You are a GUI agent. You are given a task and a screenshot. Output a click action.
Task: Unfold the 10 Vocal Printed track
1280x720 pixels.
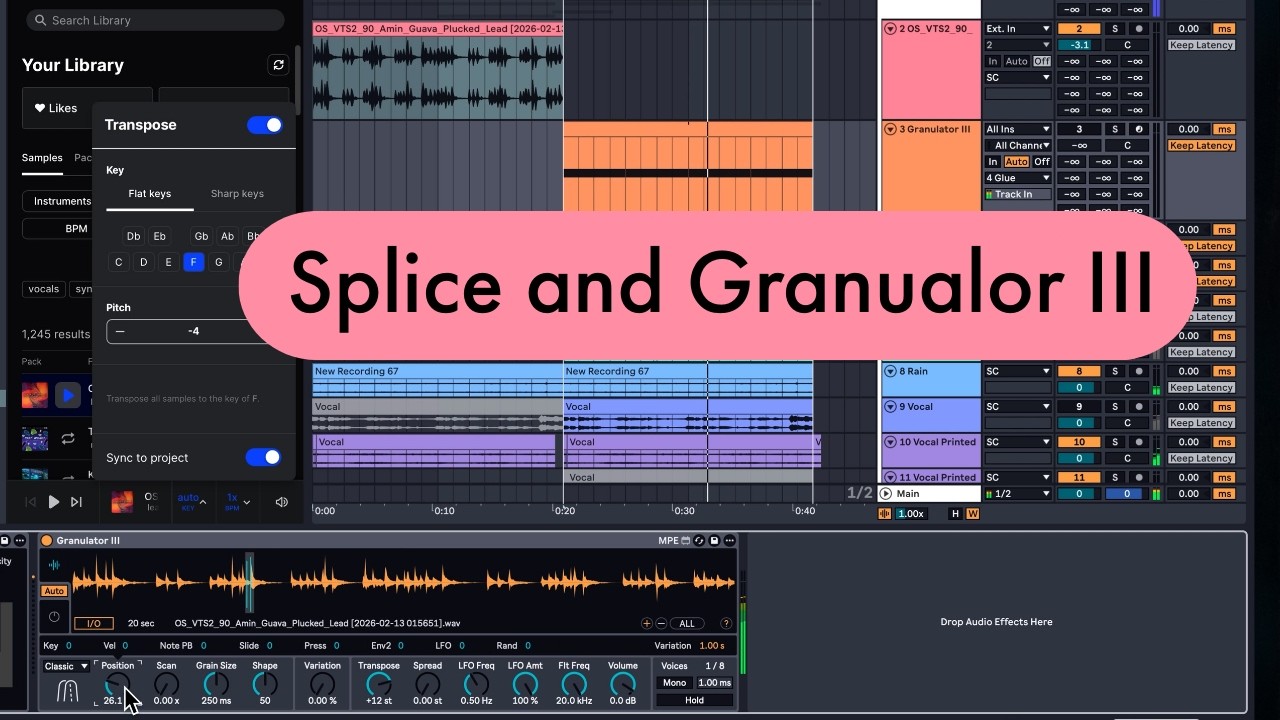point(890,442)
